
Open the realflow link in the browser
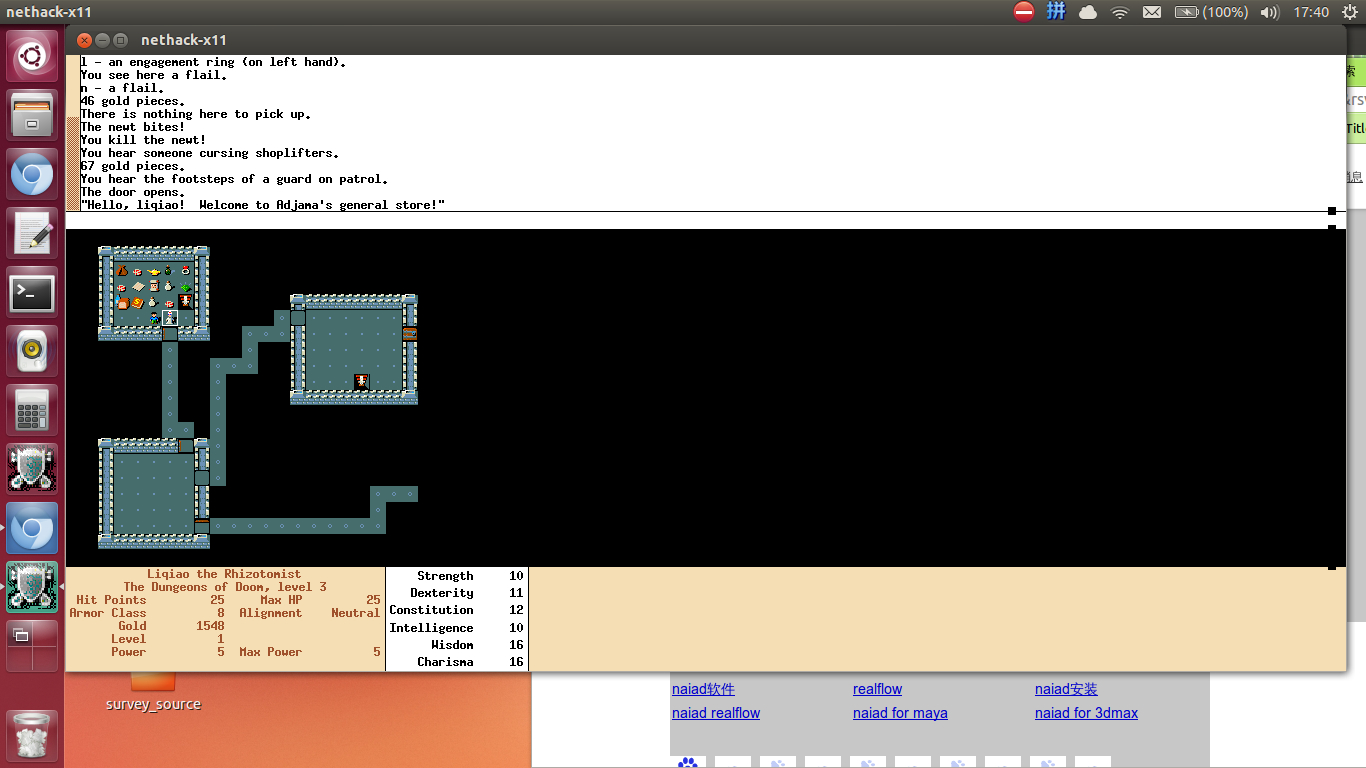[x=877, y=689]
